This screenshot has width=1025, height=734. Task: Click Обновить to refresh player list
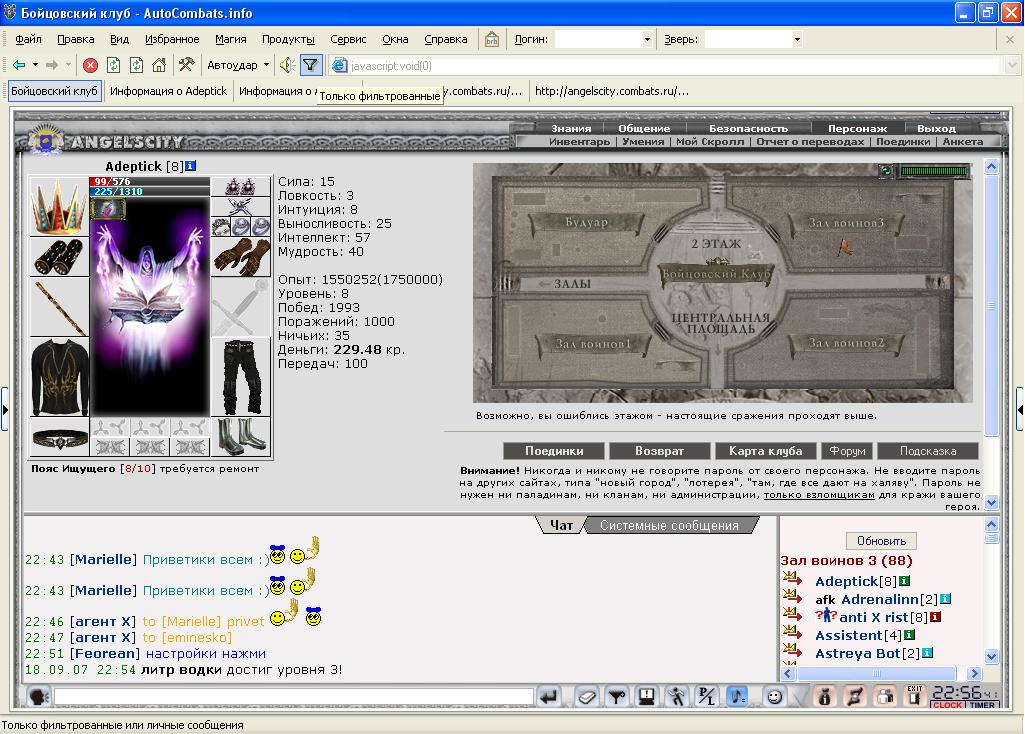click(881, 541)
